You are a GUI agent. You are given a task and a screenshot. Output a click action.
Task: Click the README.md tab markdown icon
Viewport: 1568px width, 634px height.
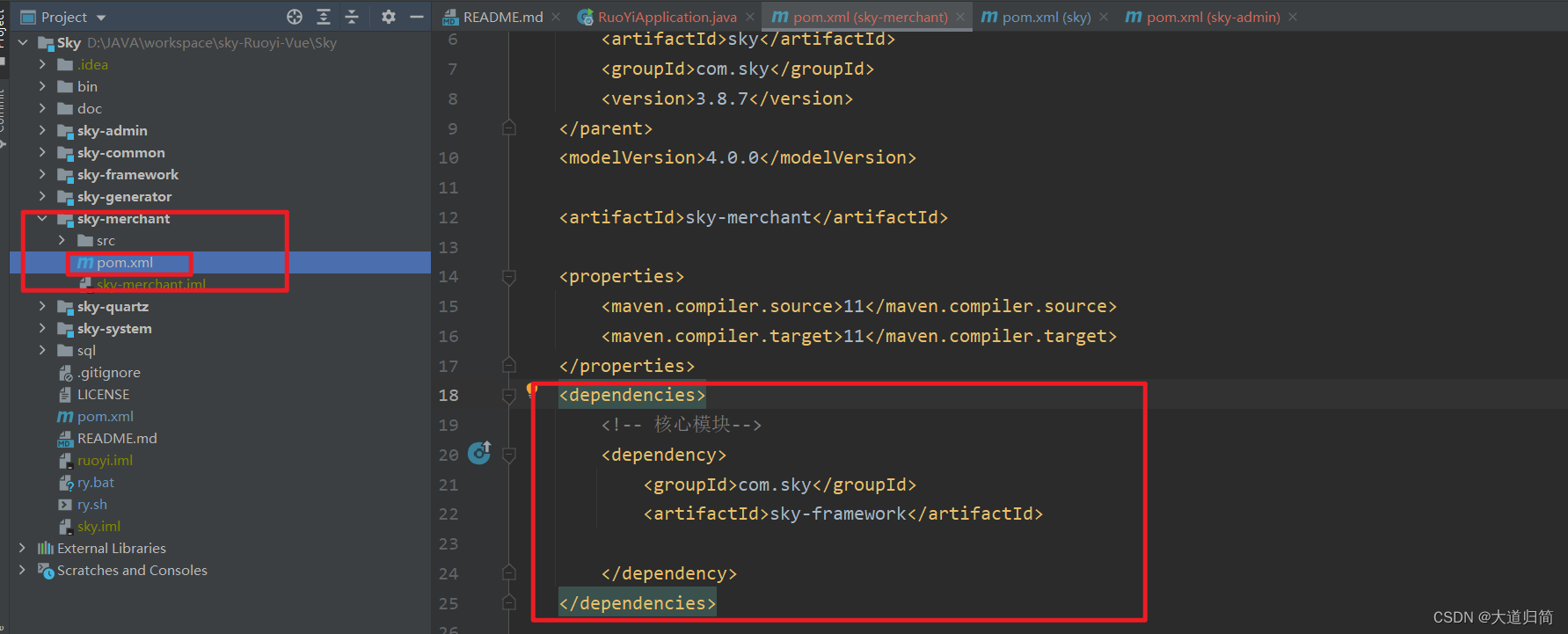(x=451, y=17)
